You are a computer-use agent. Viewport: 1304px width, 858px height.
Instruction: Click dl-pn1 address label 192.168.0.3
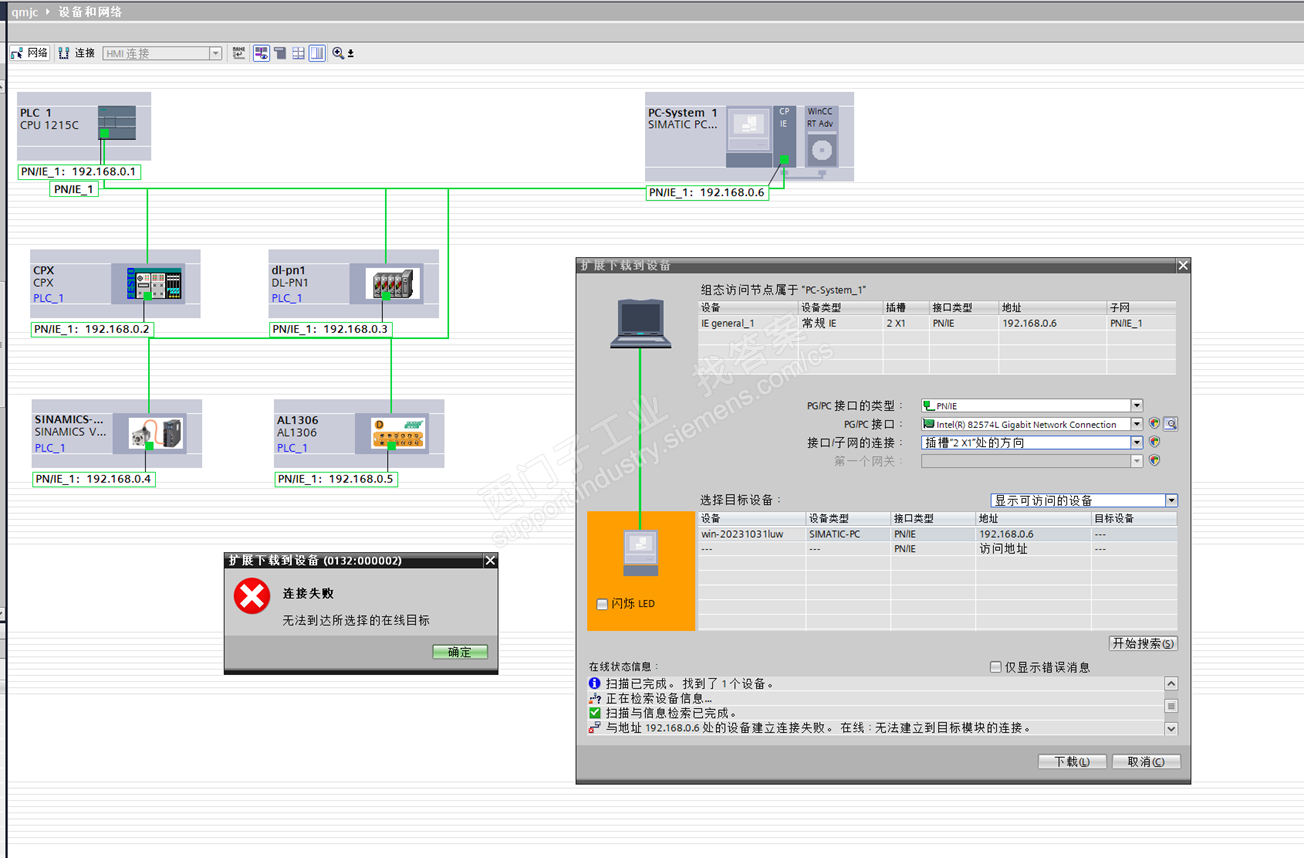tap(330, 329)
